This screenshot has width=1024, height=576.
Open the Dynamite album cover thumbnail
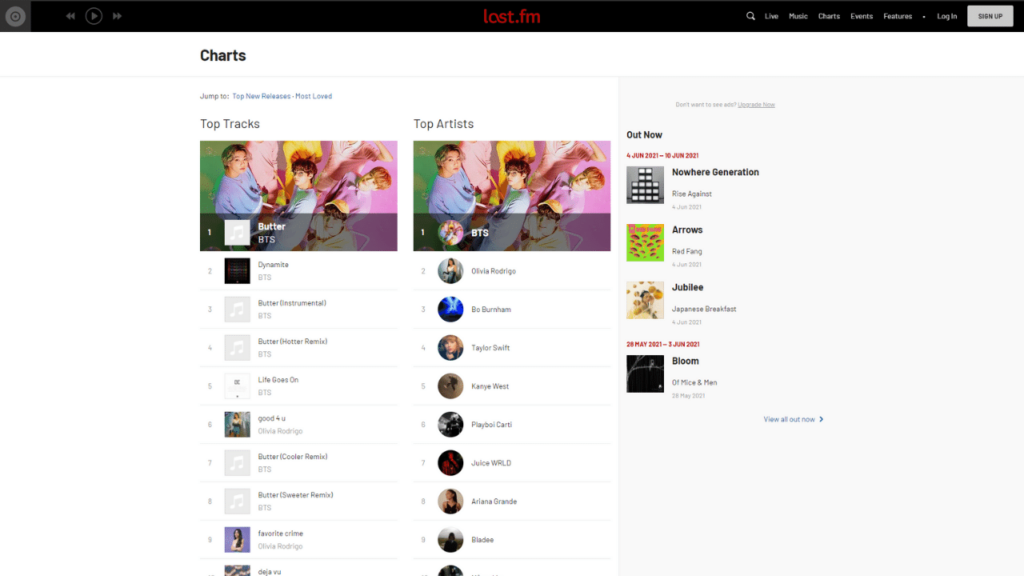[x=237, y=271]
